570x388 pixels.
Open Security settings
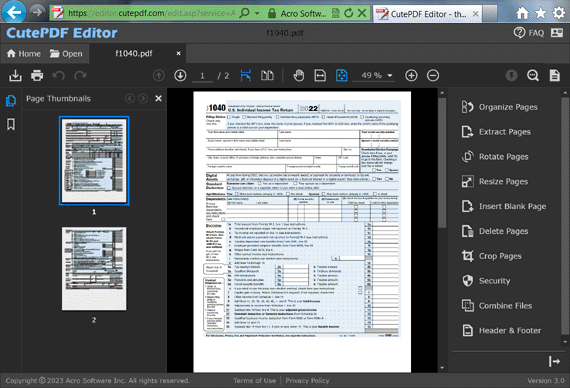(x=486, y=281)
